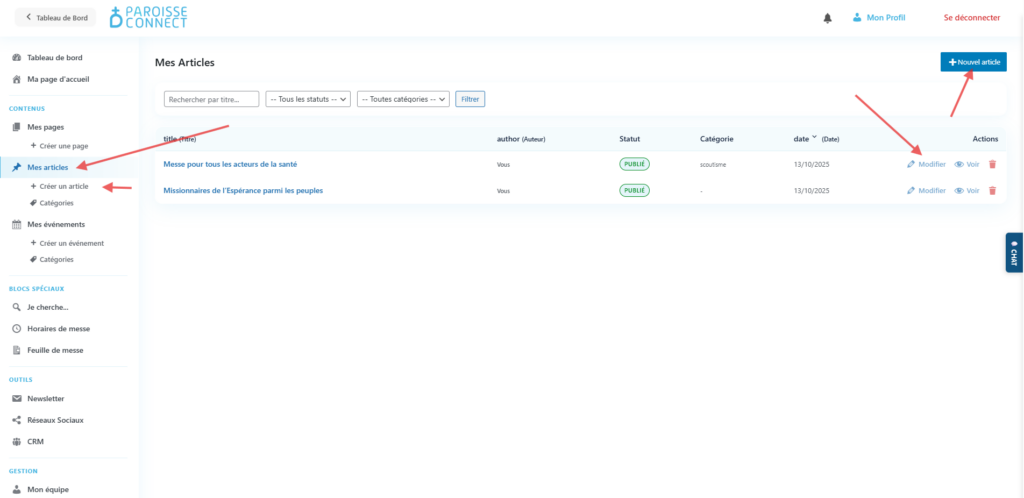Screen dimensions: 1024x498
Task: View the Messe pour tous article with Voir
Action: [966, 164]
